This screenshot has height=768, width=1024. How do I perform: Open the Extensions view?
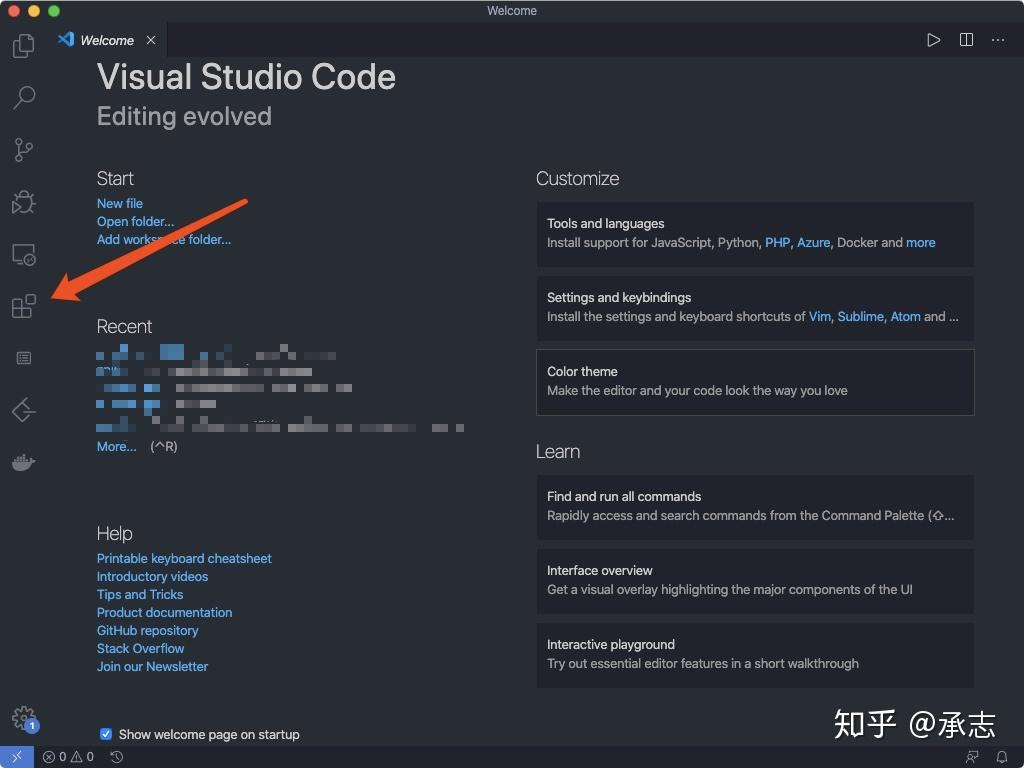coord(22,306)
